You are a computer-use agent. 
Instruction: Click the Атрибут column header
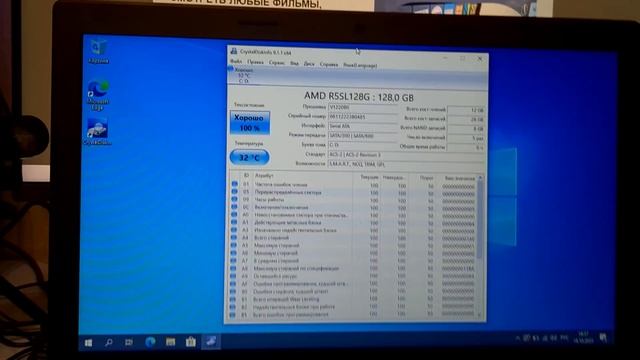pos(264,176)
